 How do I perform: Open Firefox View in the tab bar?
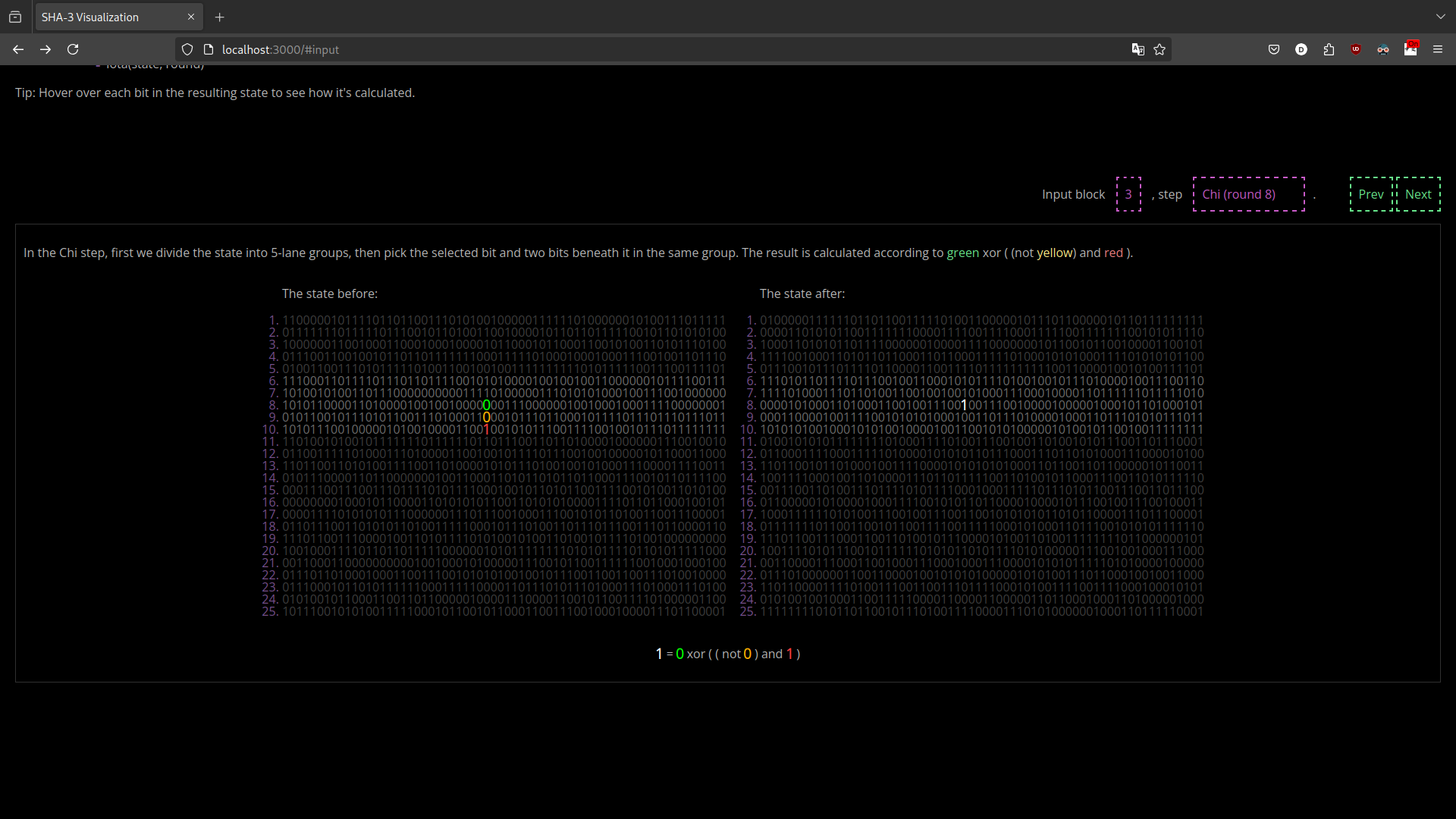(x=15, y=17)
